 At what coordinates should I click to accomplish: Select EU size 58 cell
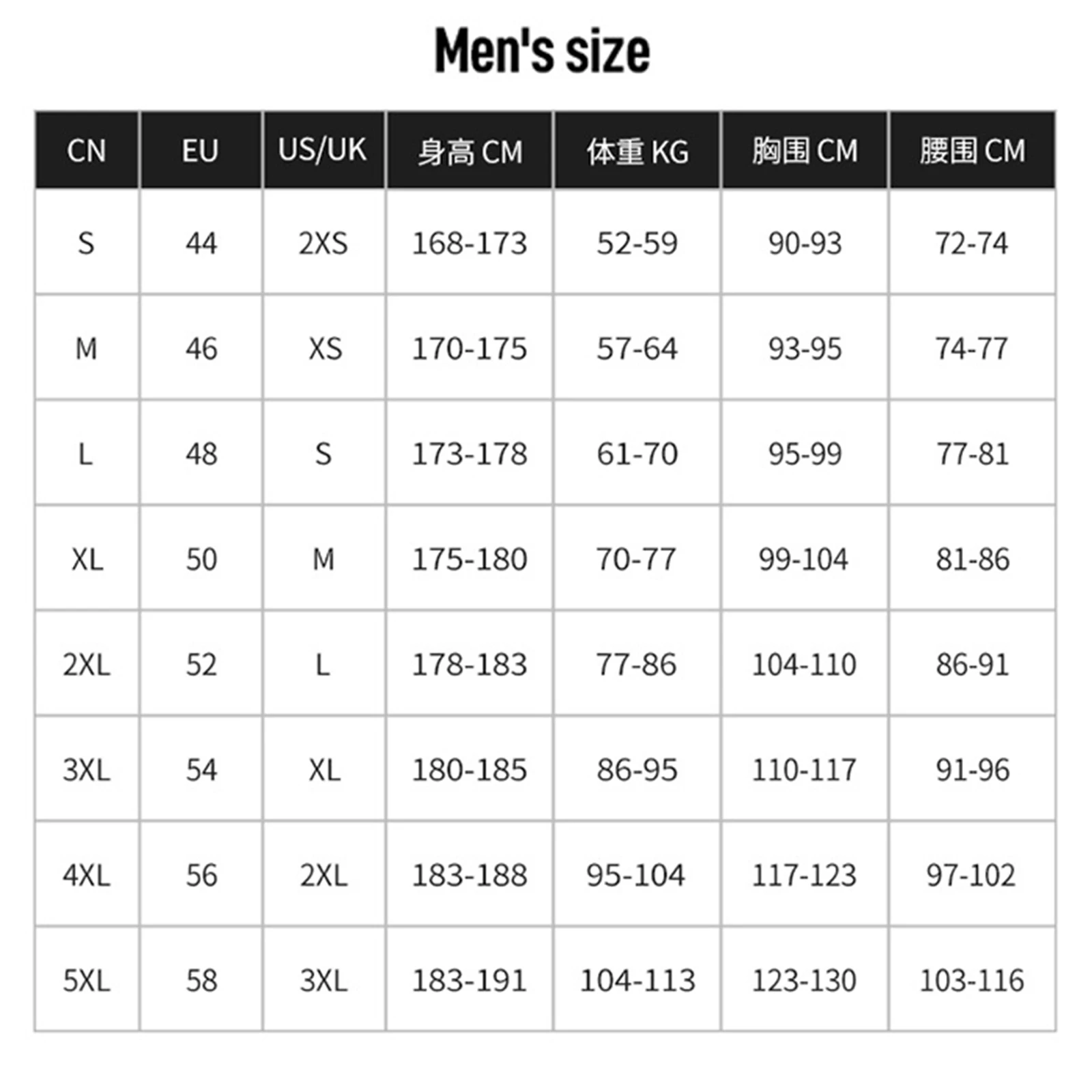(x=201, y=981)
